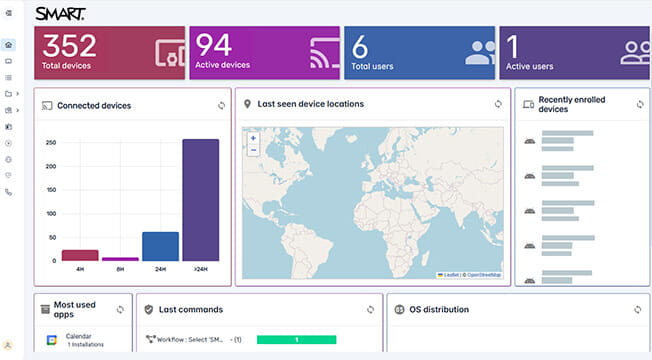Open the list icon in sidebar

click(x=8, y=77)
